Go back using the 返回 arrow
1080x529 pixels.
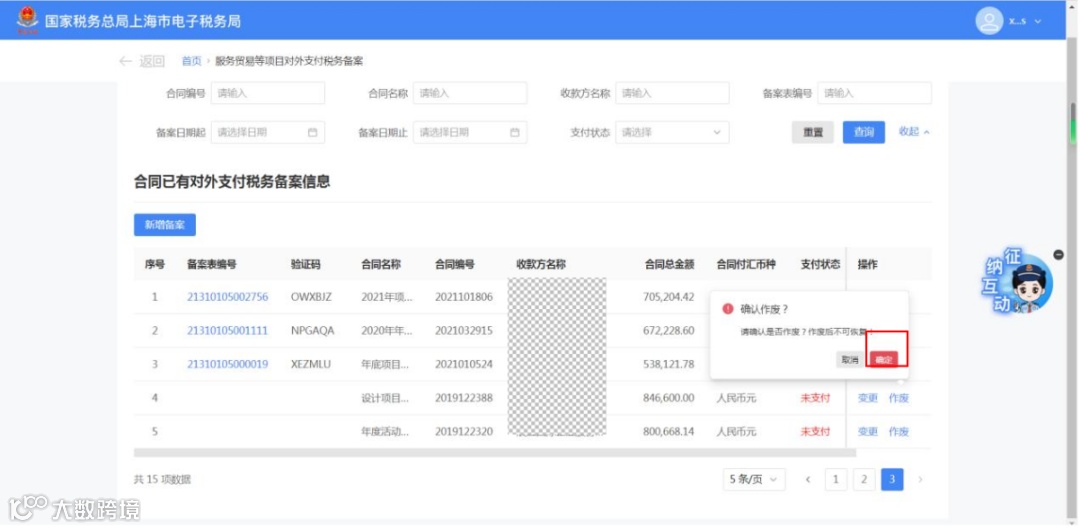tap(142, 61)
